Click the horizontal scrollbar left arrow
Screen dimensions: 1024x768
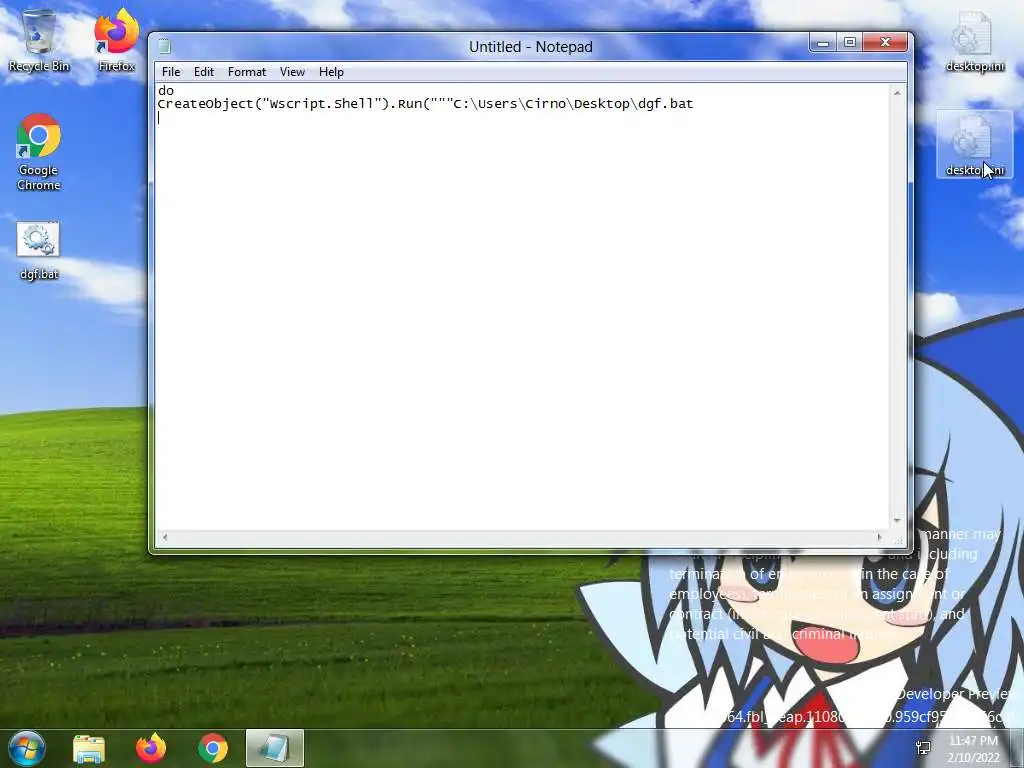click(x=165, y=537)
